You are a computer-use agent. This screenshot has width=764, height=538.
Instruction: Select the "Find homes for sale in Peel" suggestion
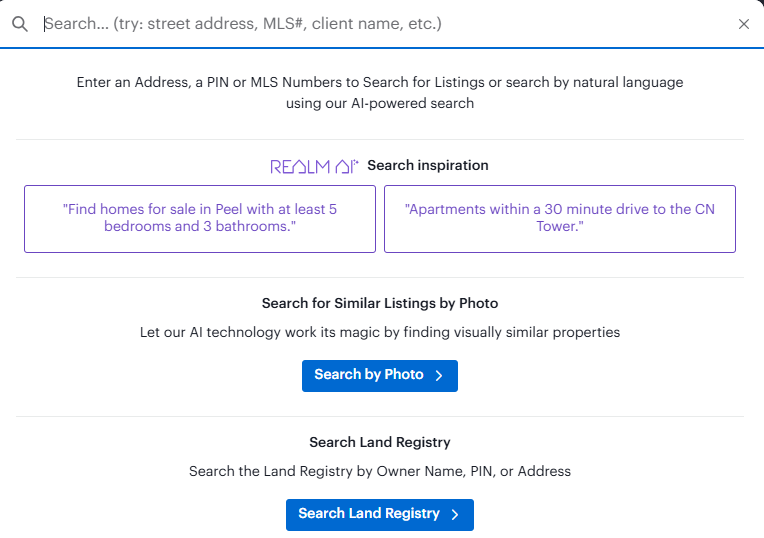point(200,218)
